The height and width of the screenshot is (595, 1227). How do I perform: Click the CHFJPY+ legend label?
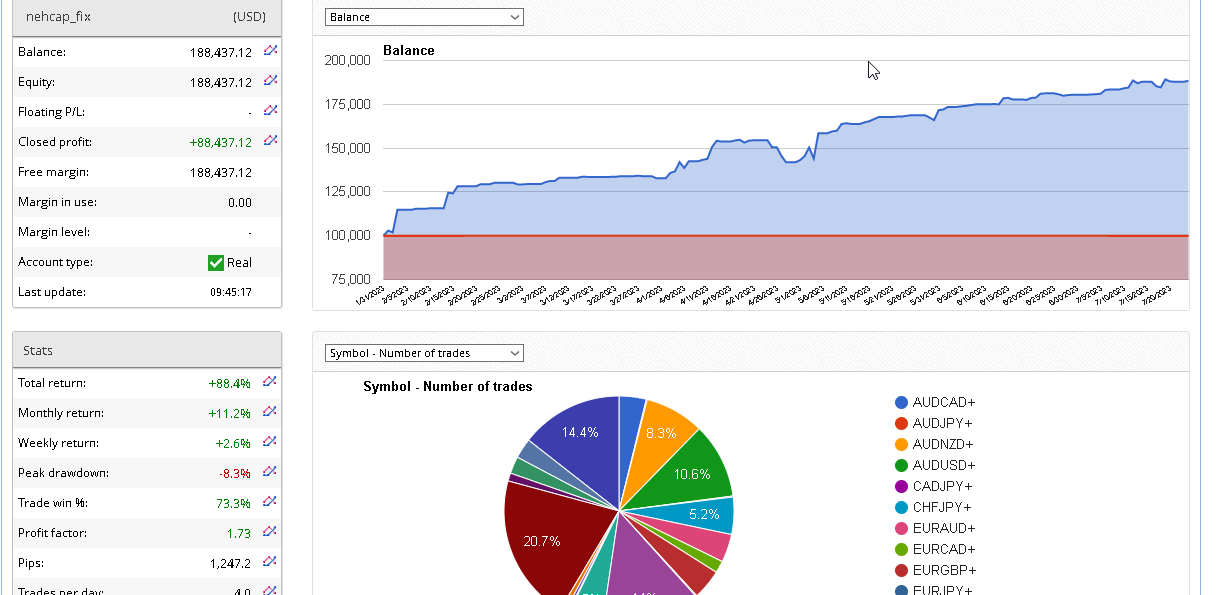pos(943,507)
